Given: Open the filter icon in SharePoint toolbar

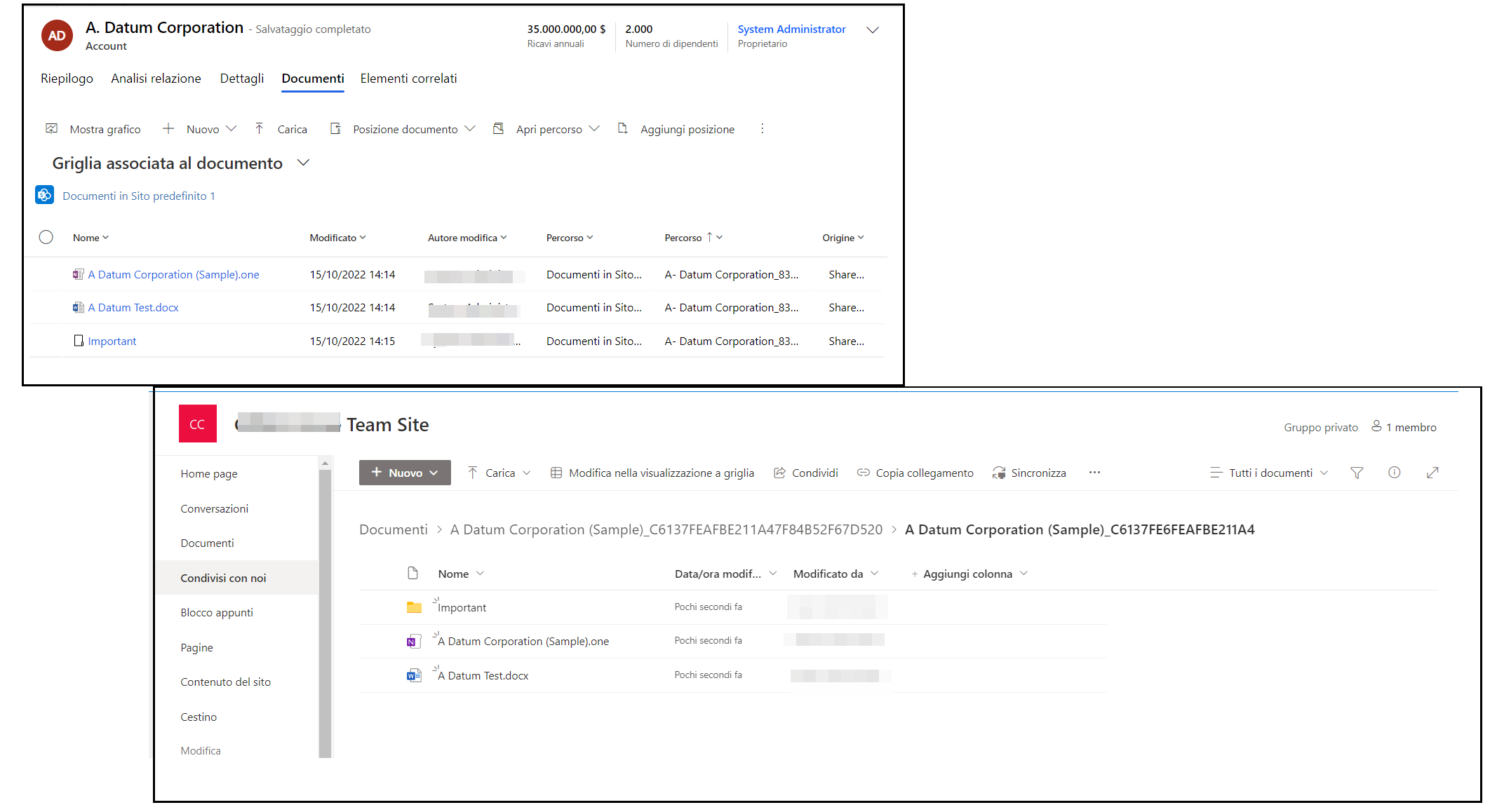Looking at the screenshot, I should pyautogui.click(x=1357, y=473).
